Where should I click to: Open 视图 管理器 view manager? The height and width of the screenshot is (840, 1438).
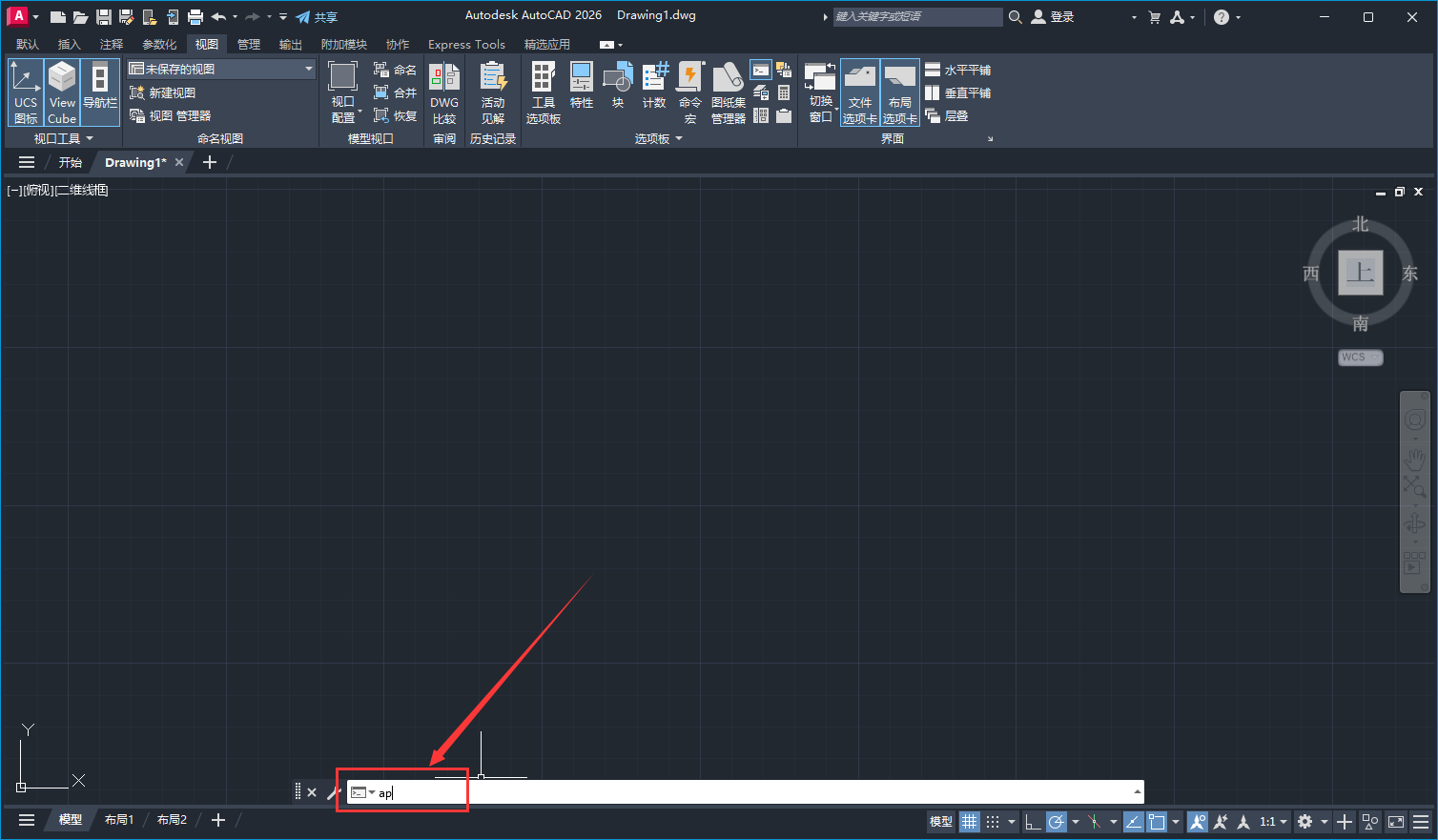tap(171, 115)
